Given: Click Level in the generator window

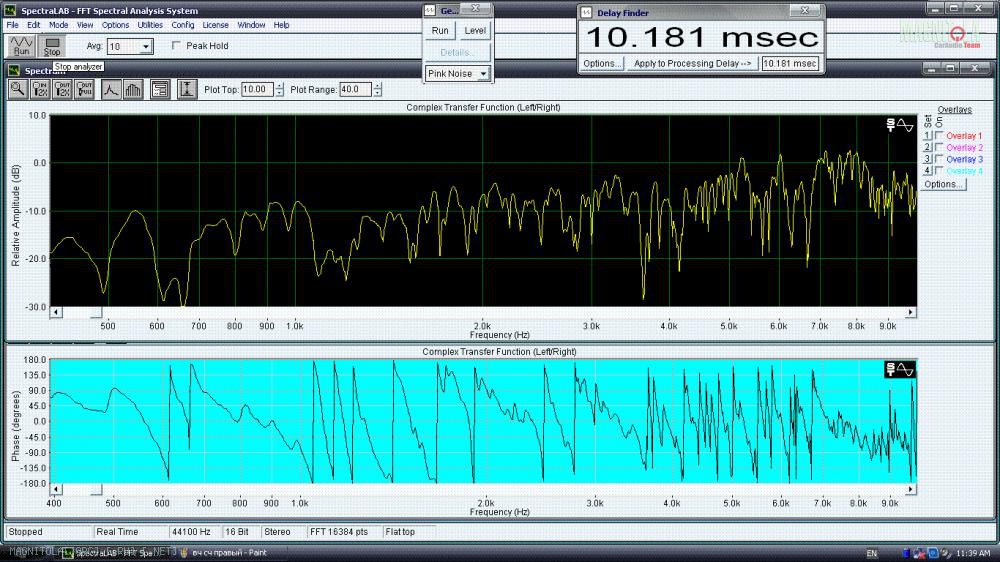Looking at the screenshot, I should point(475,31).
